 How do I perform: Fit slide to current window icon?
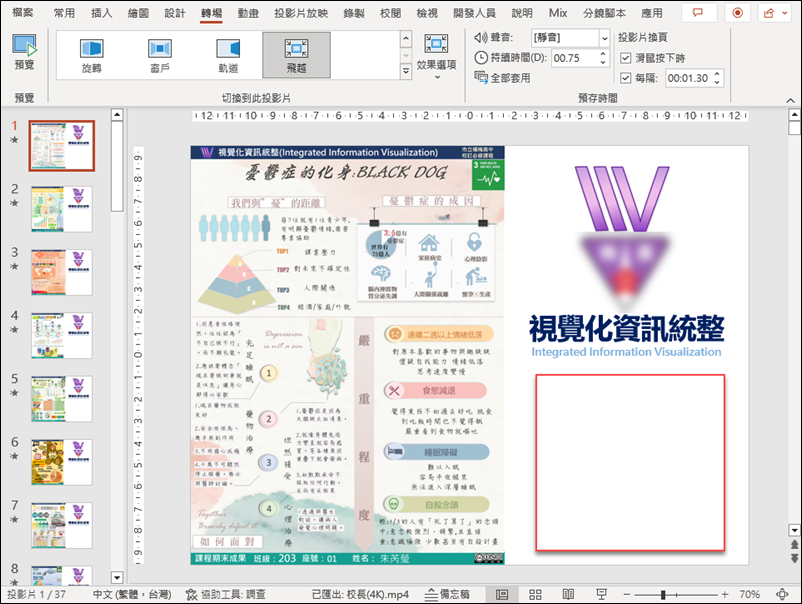click(x=782, y=594)
